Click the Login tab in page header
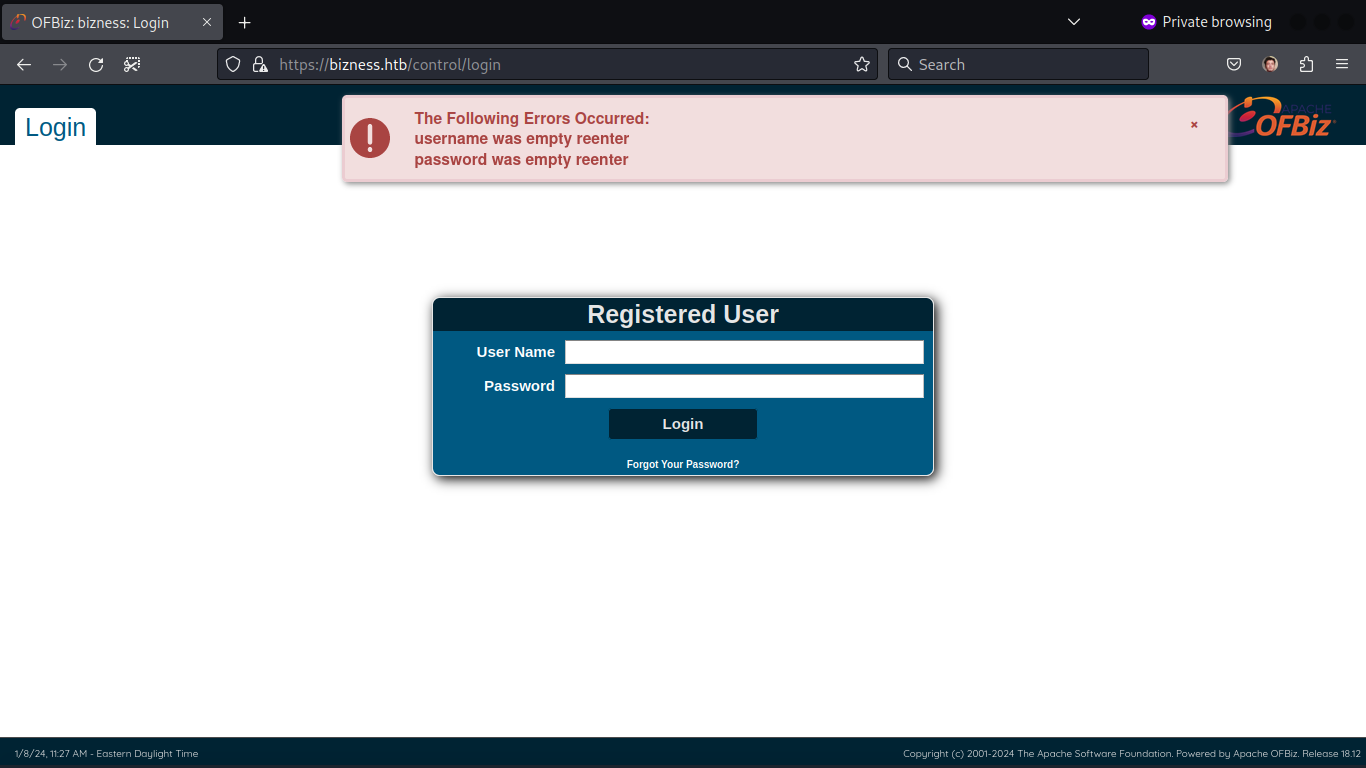 click(x=56, y=127)
